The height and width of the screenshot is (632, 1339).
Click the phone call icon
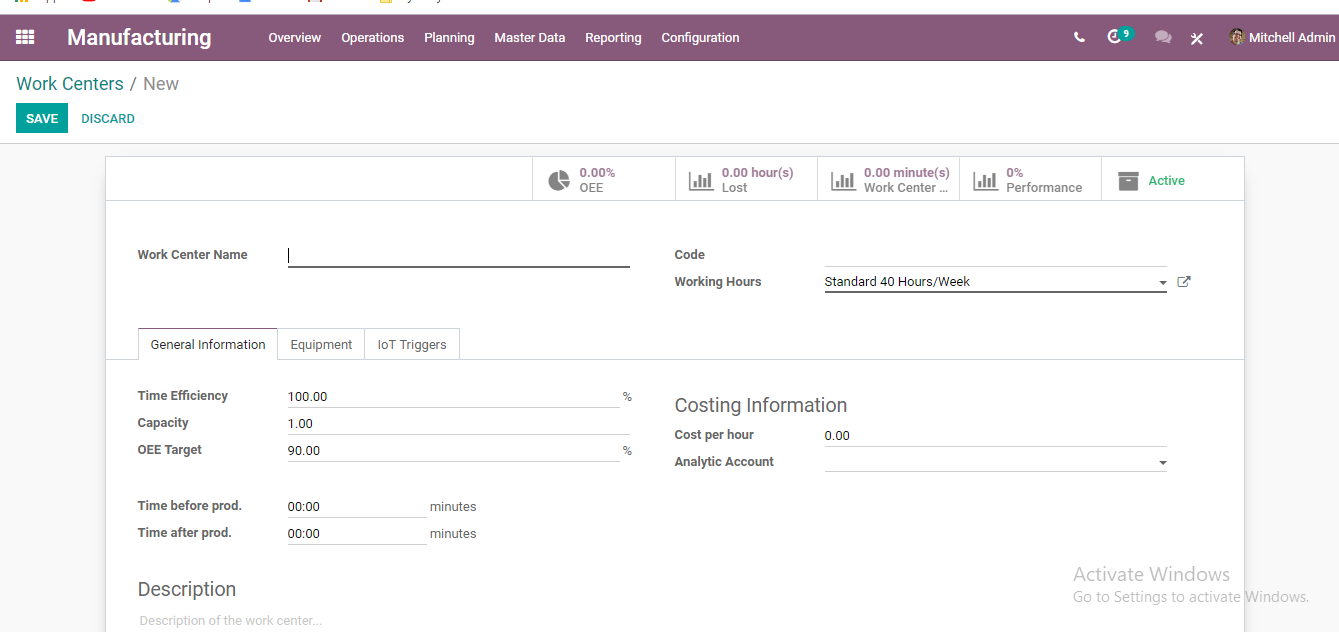(x=1079, y=38)
